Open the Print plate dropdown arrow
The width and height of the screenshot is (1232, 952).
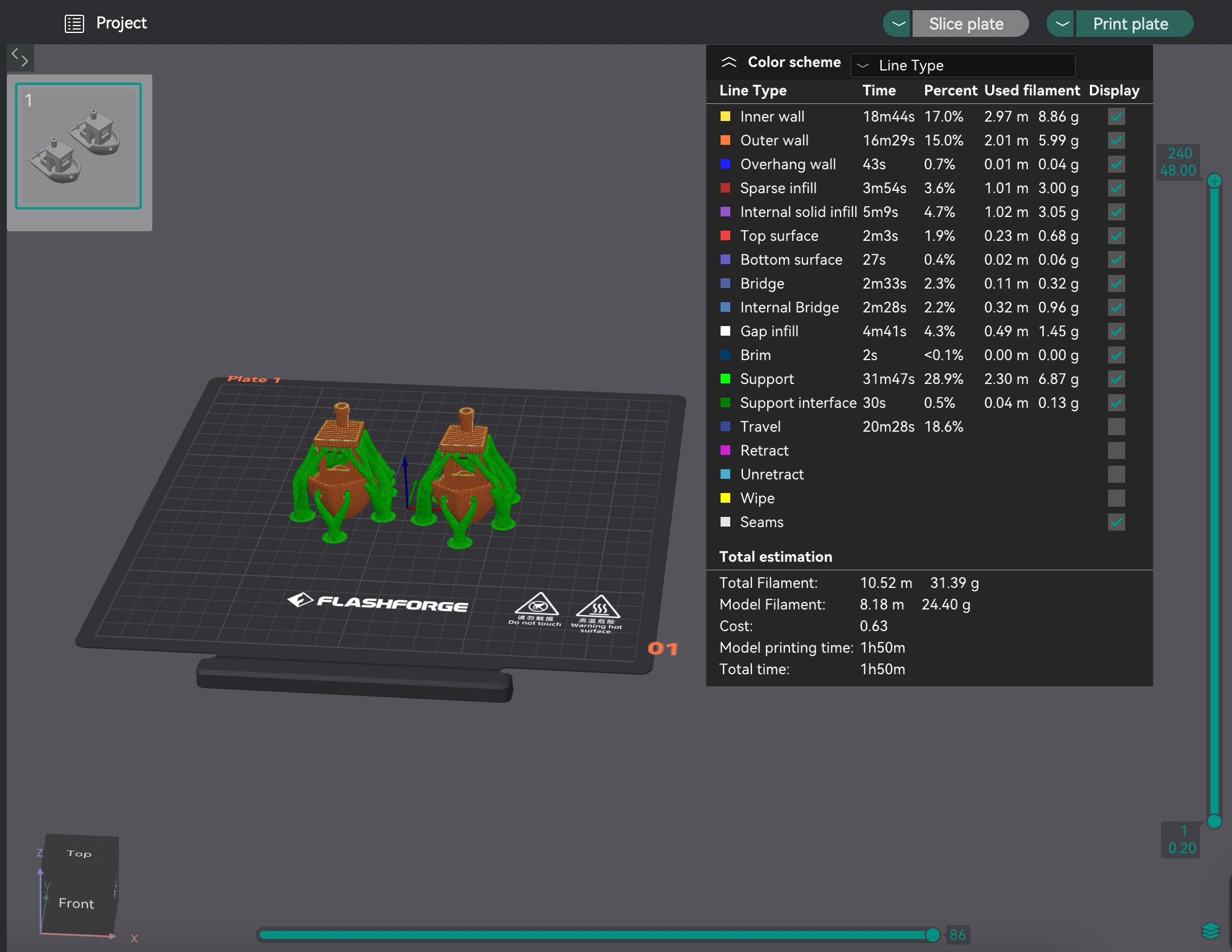[1062, 24]
